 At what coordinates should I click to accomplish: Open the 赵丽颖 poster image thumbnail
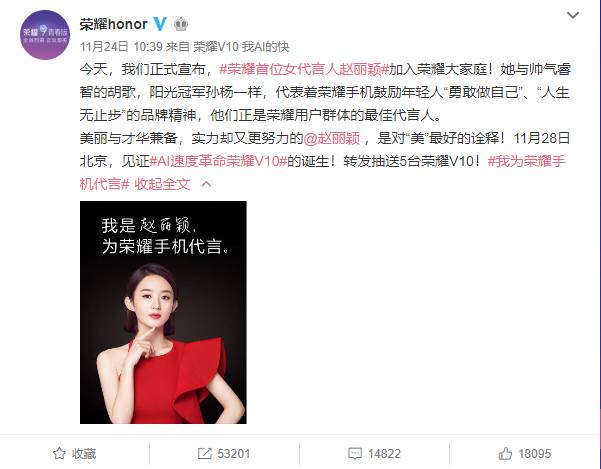(163, 312)
